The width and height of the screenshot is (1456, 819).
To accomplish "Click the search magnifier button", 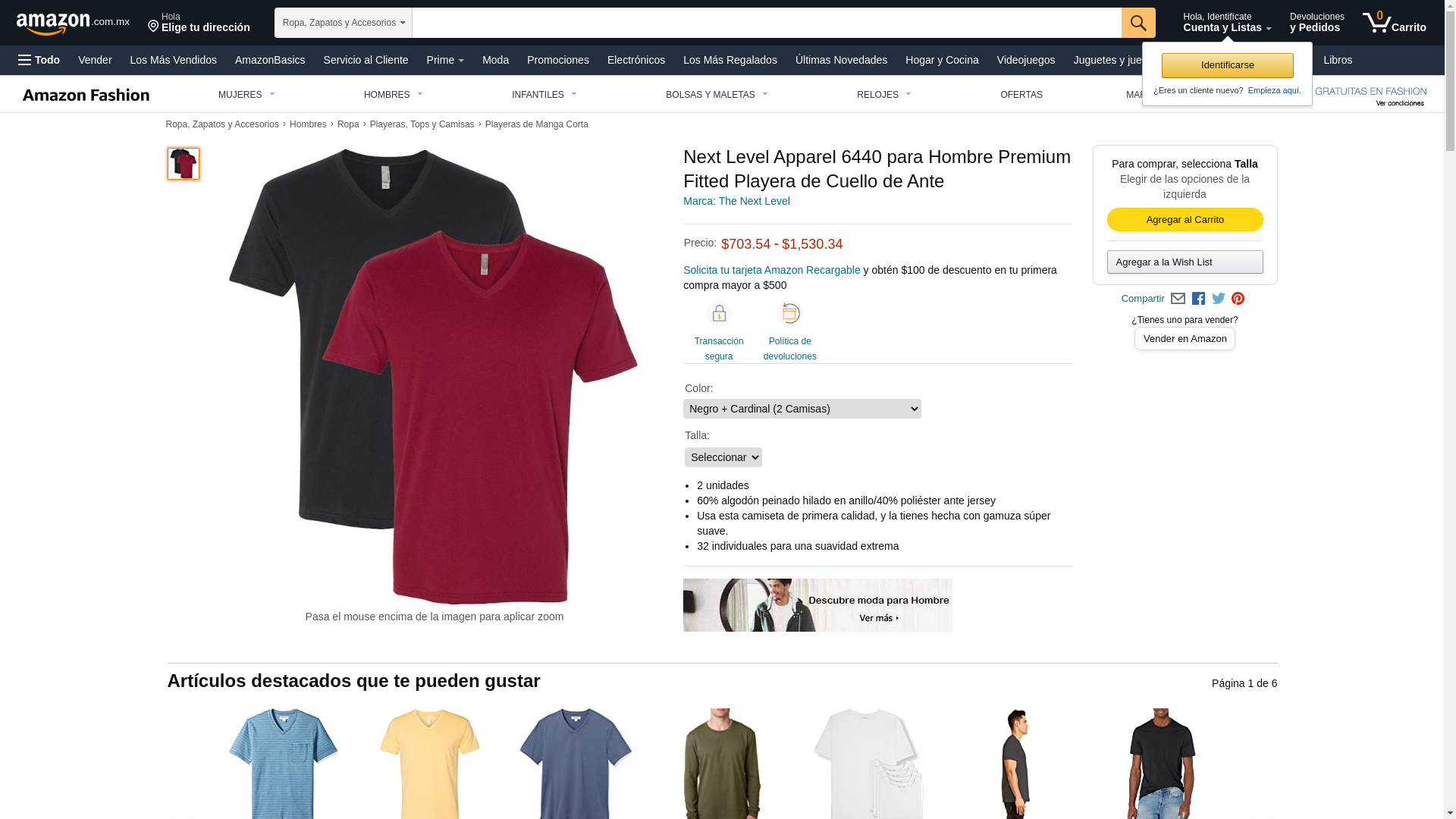I will [x=1138, y=23].
